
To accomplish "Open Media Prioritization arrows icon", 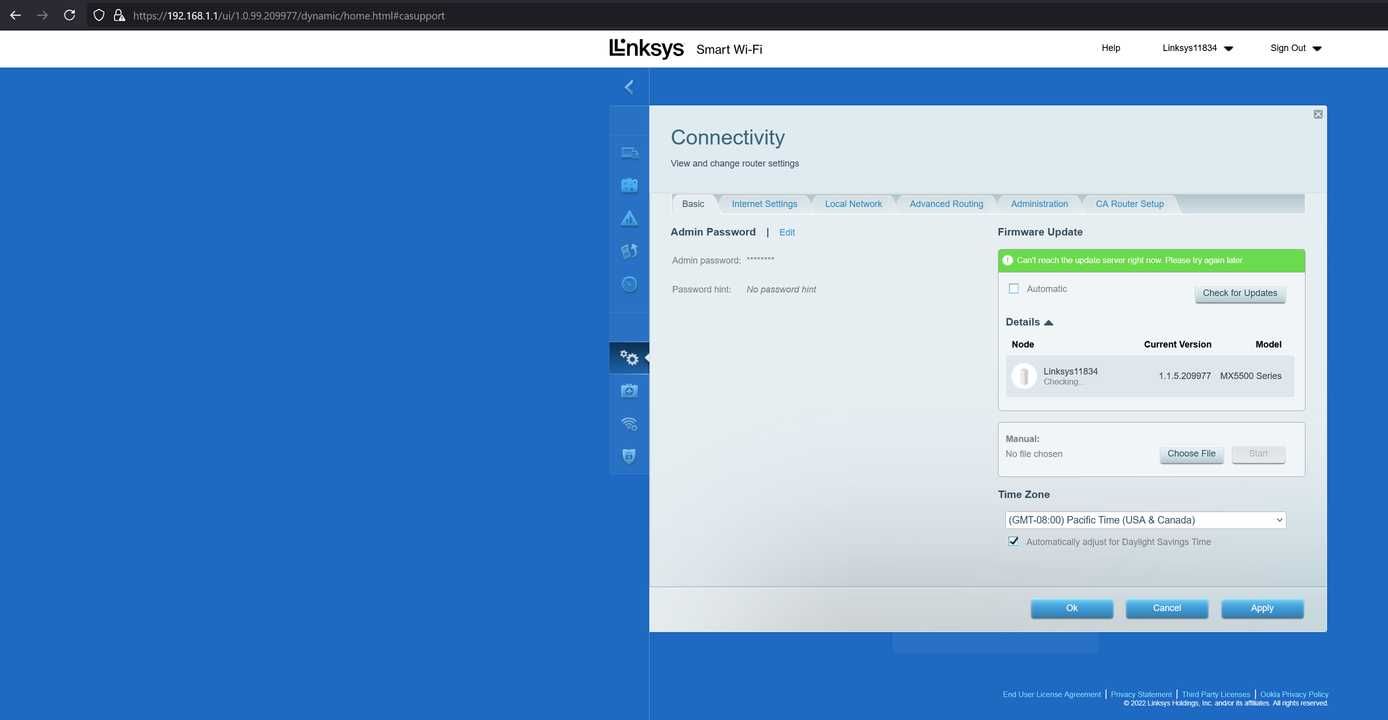I will click(x=629, y=251).
